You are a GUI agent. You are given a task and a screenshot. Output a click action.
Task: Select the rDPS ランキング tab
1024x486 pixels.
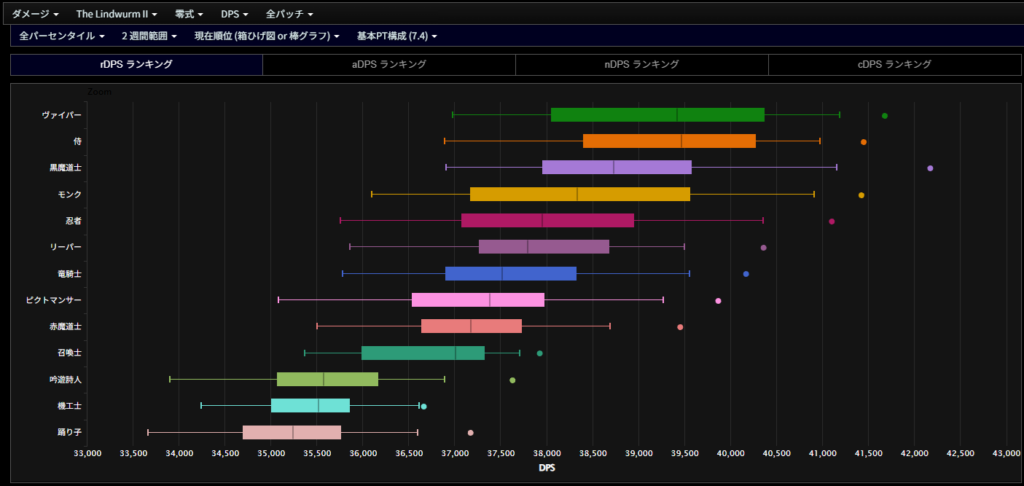pyautogui.click(x=136, y=64)
